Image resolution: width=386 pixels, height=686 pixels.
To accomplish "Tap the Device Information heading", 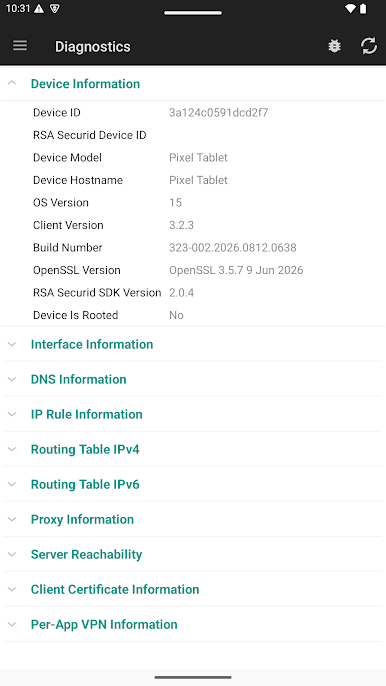I will tap(85, 84).
